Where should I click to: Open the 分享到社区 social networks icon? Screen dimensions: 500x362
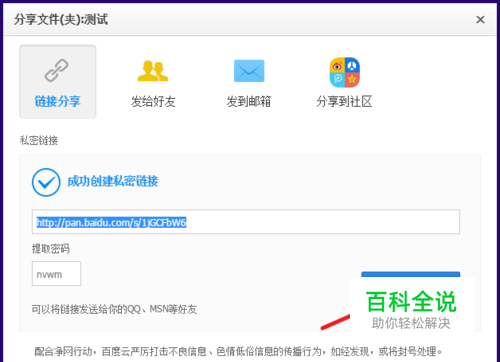click(345, 72)
